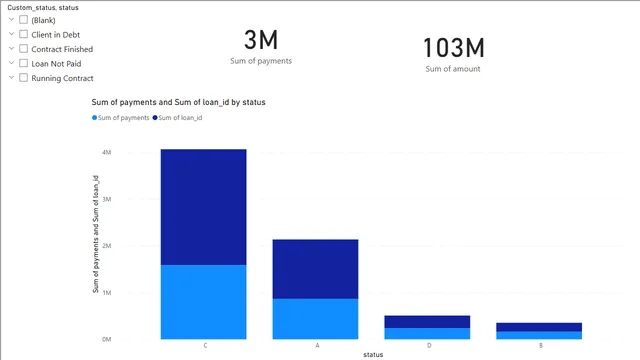Select the dark blue segment of bar B
The height and width of the screenshot is (360, 640).
(539, 327)
